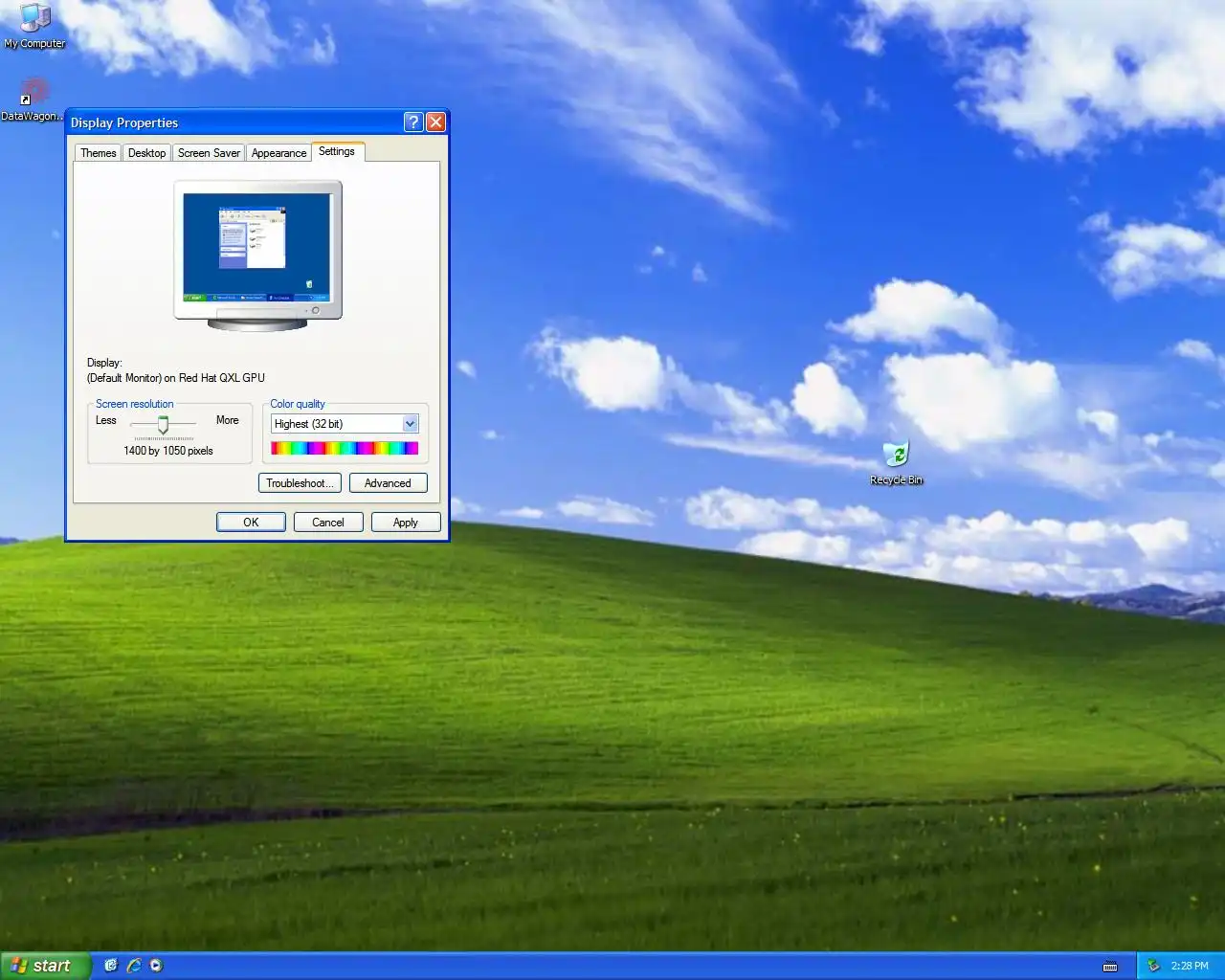Switch to the Appearance tab
This screenshot has height=980, width=1225.
pos(278,153)
